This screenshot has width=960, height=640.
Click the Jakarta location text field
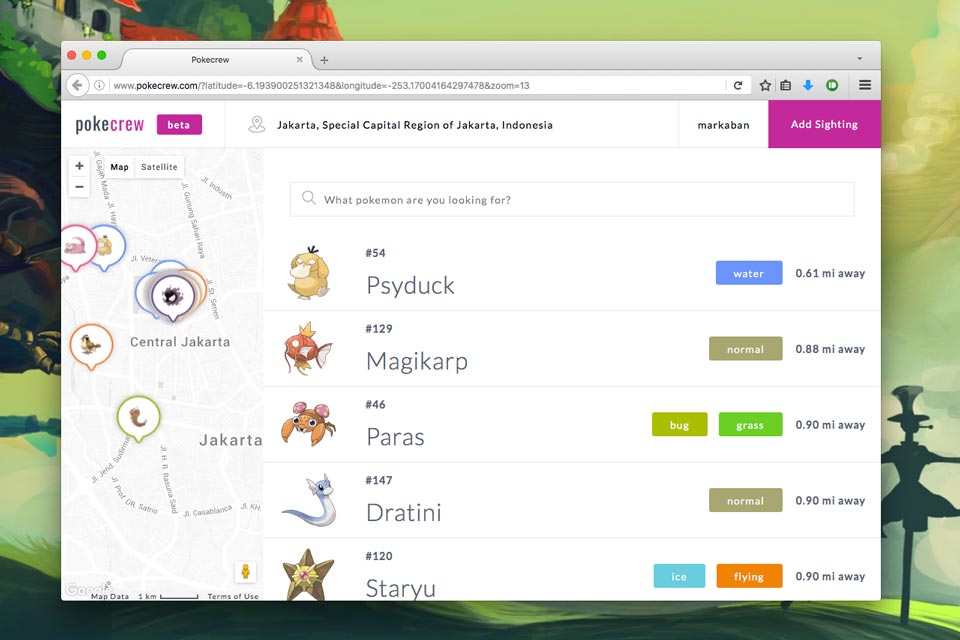[414, 125]
